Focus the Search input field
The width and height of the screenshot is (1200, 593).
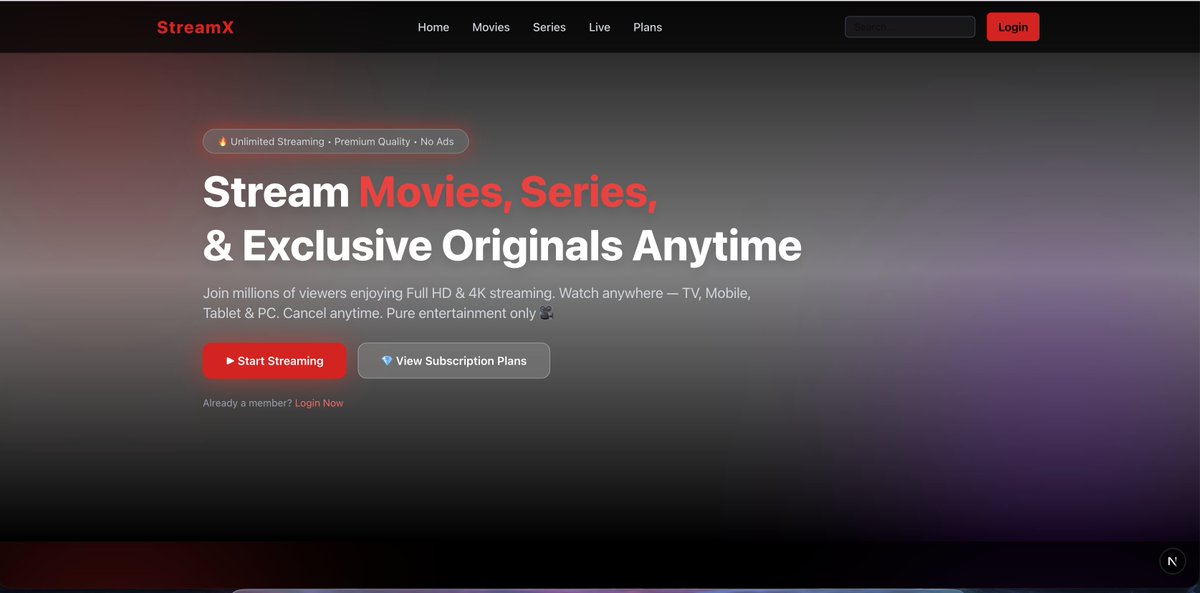[910, 27]
